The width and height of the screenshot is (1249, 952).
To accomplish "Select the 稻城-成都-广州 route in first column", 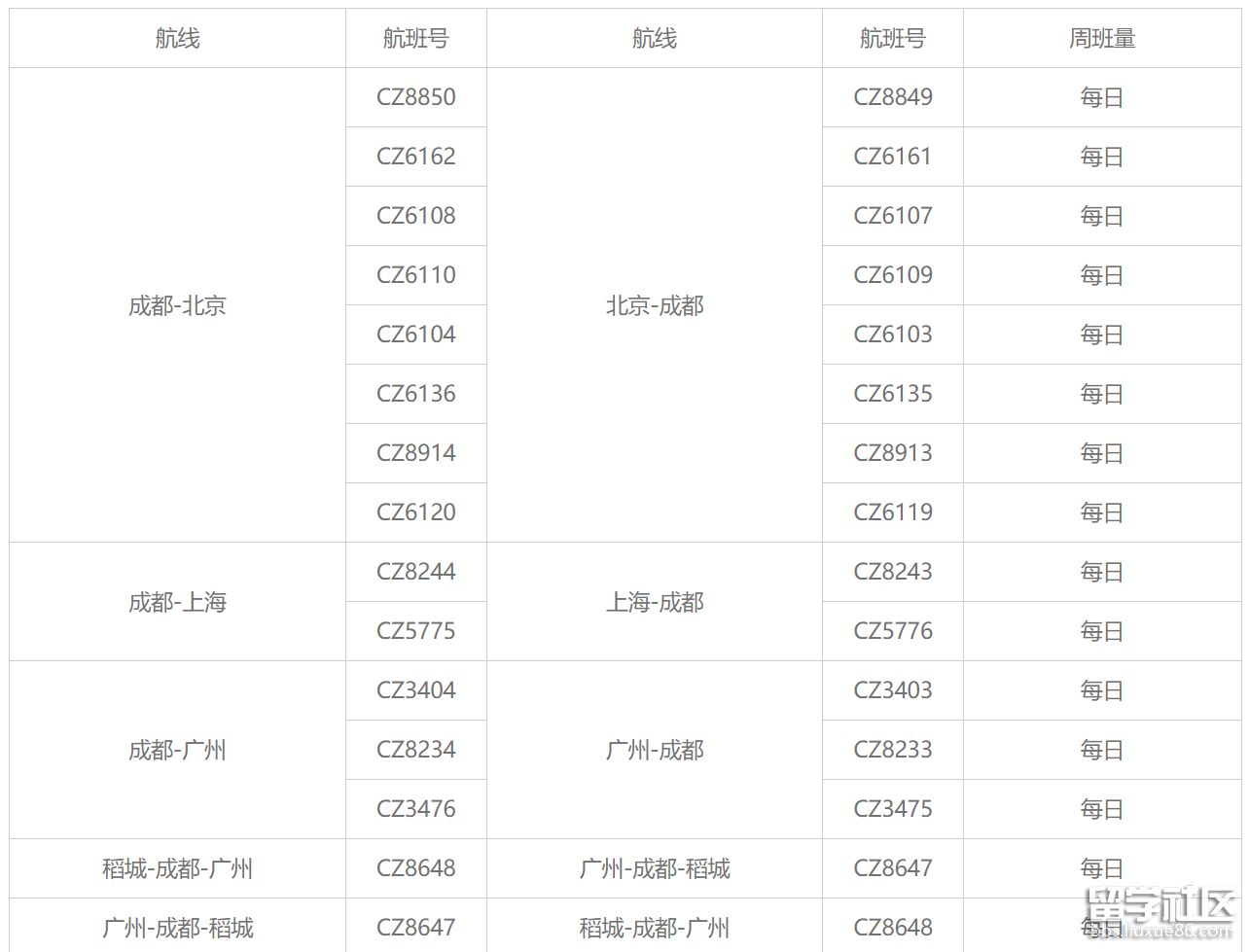I will pos(177,868).
